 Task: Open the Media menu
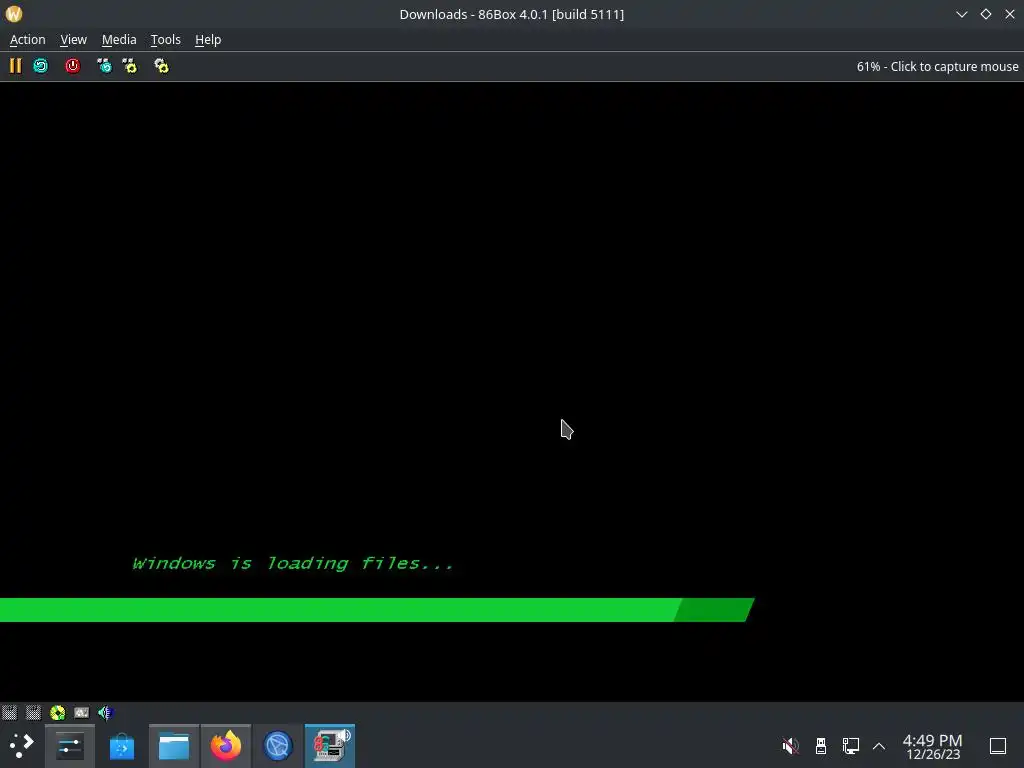tap(119, 40)
